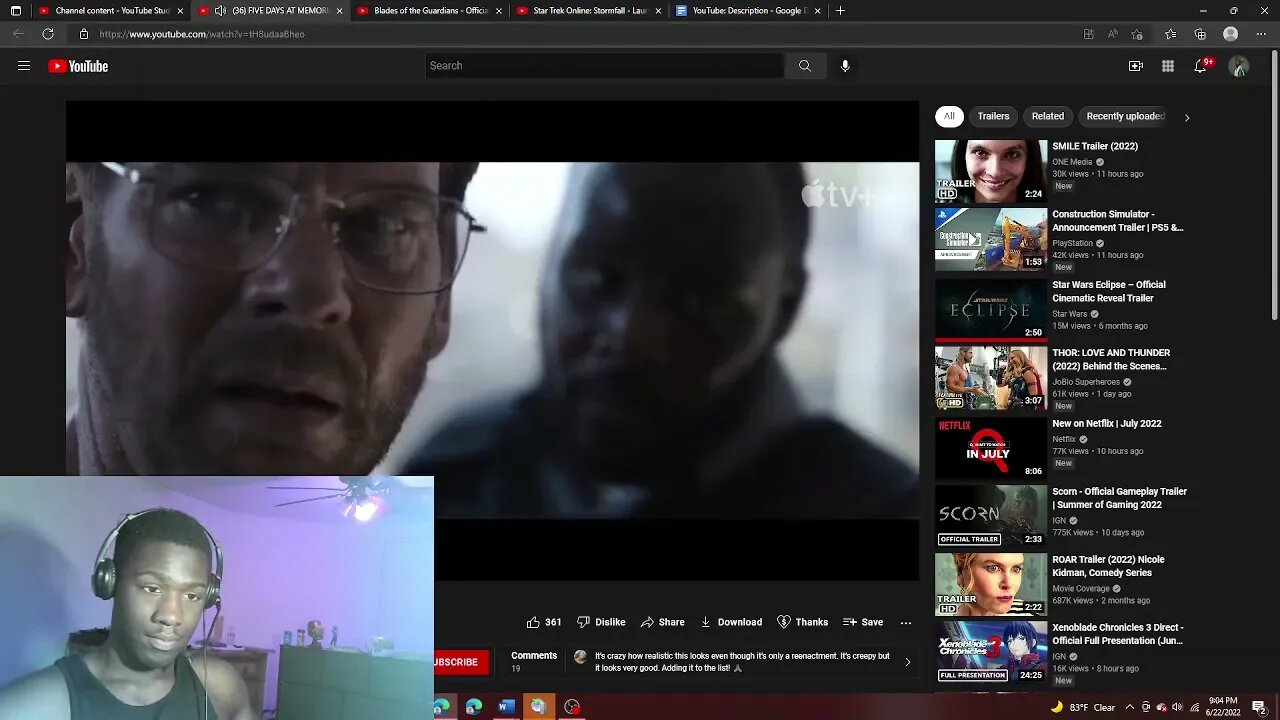Show more filter chips with right arrow
The width and height of the screenshot is (1280, 720).
[1187, 117]
